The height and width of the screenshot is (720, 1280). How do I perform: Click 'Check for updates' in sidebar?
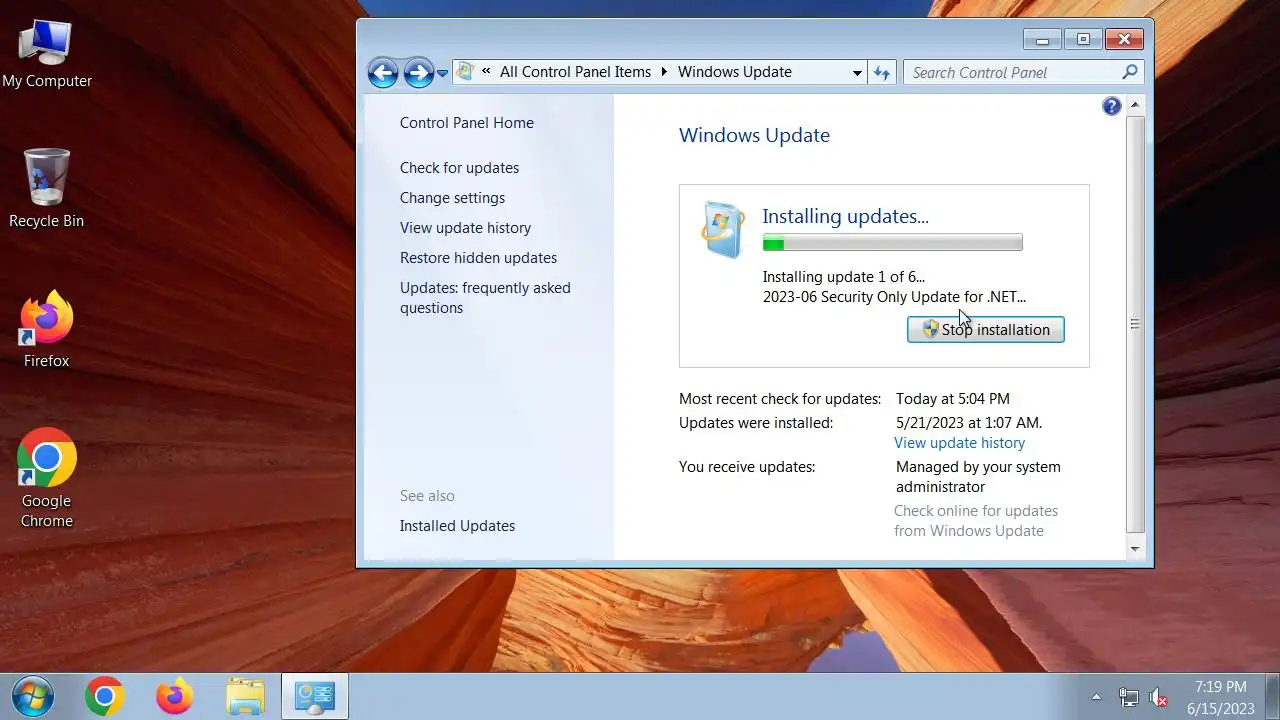459,168
